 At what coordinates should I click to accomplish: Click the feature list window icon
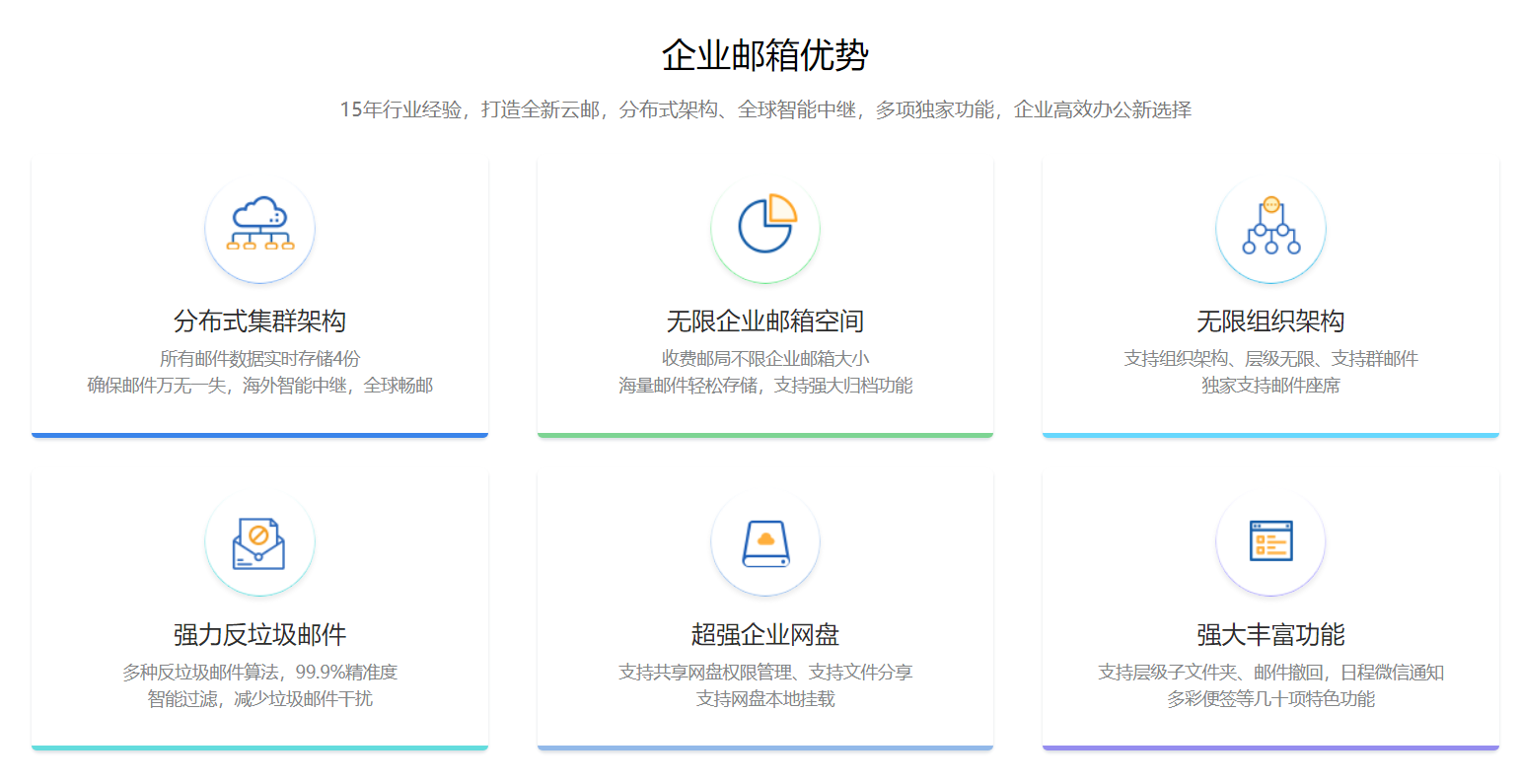[1270, 541]
